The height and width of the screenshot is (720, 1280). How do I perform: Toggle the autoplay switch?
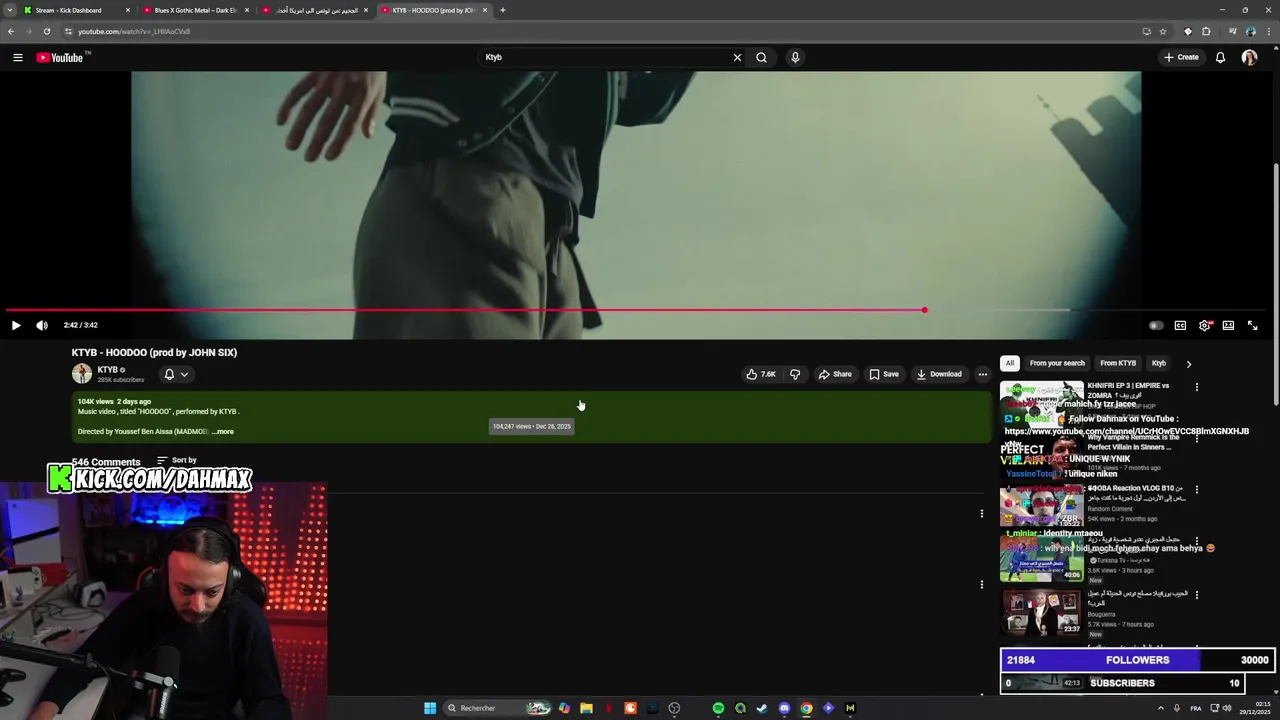click(1156, 325)
